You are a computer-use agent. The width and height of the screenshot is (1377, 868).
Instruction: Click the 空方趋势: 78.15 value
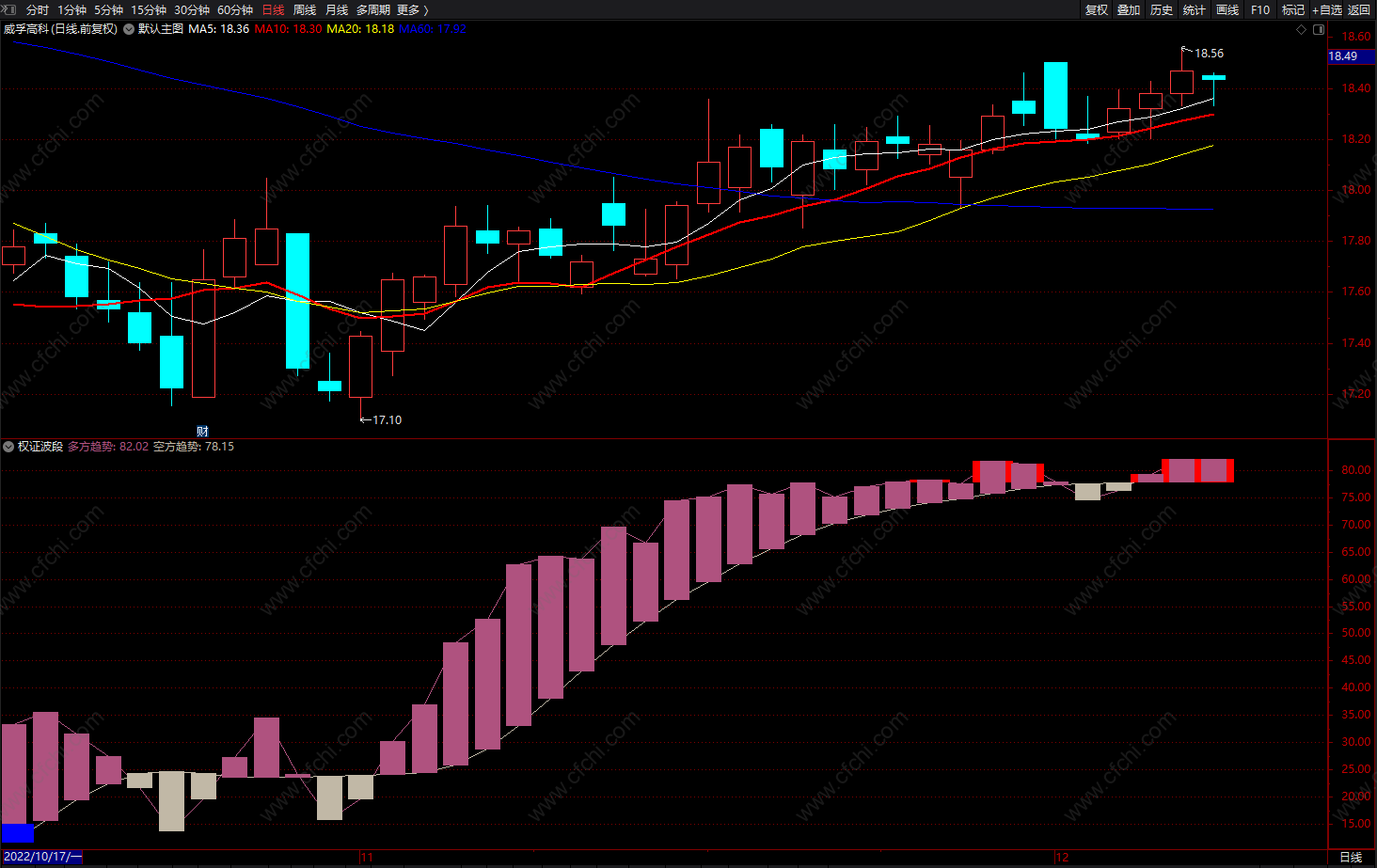click(x=194, y=447)
